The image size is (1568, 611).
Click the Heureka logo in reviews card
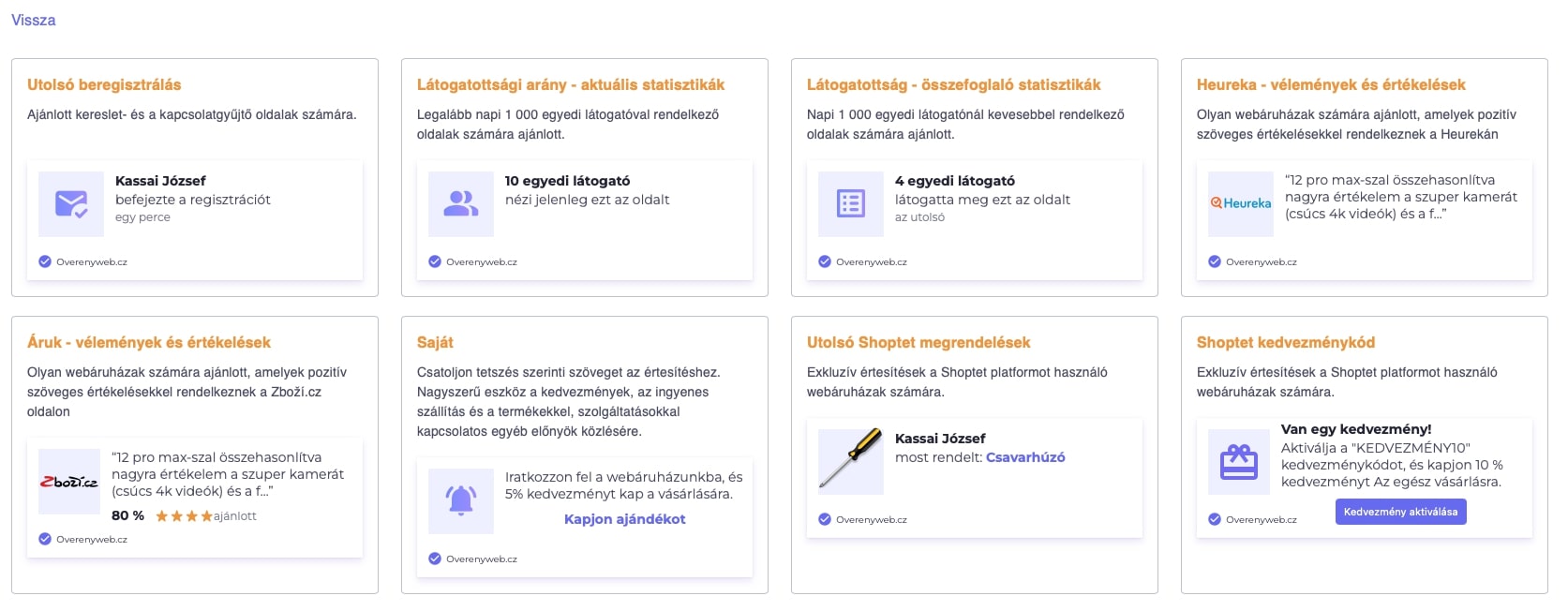click(1241, 203)
